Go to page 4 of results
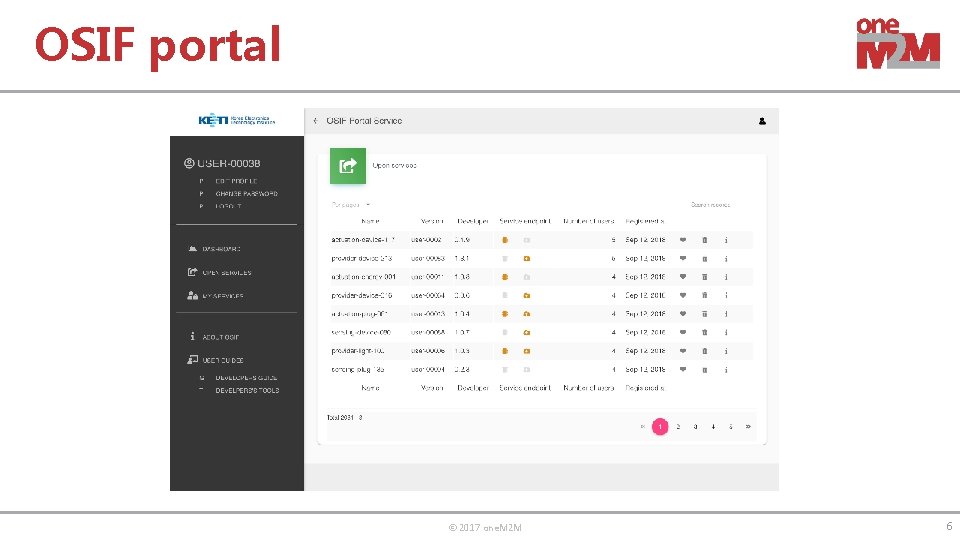The height and width of the screenshot is (540, 960). point(713,427)
